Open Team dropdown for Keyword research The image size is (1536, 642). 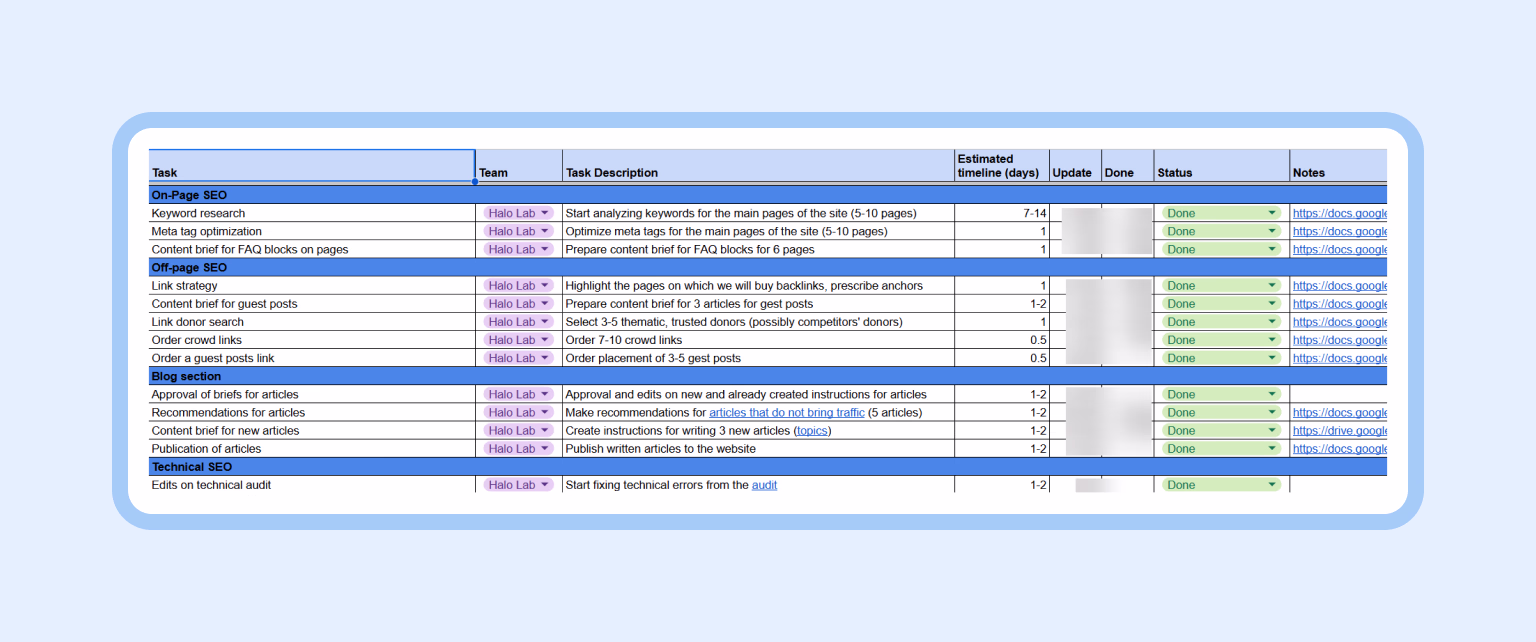[518, 213]
